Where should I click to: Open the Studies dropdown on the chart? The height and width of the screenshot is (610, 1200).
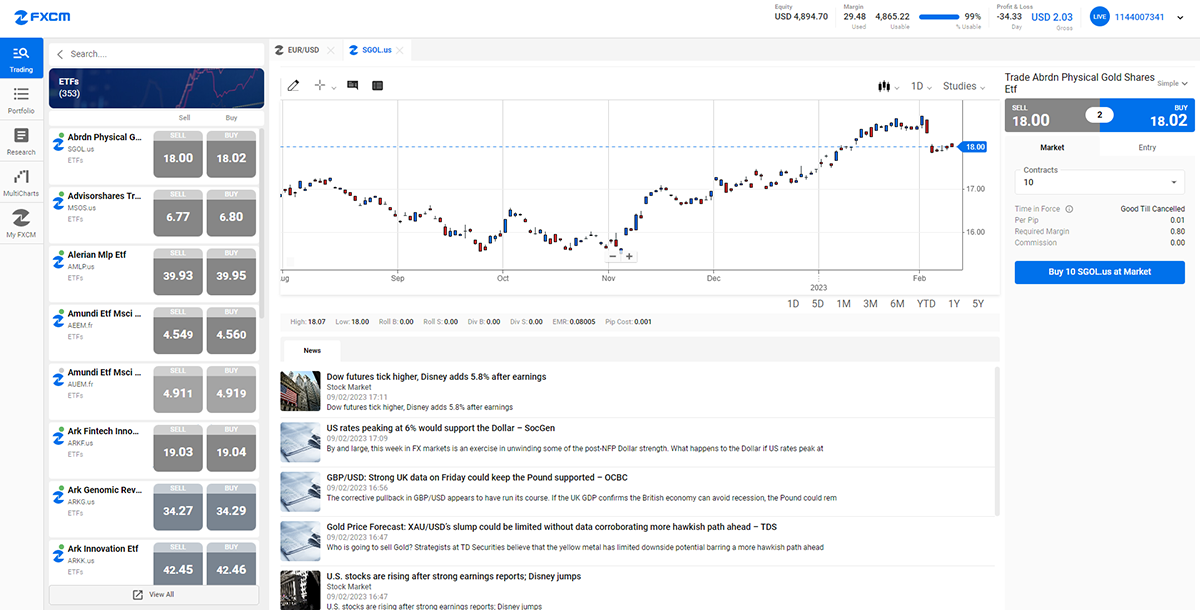point(959,86)
